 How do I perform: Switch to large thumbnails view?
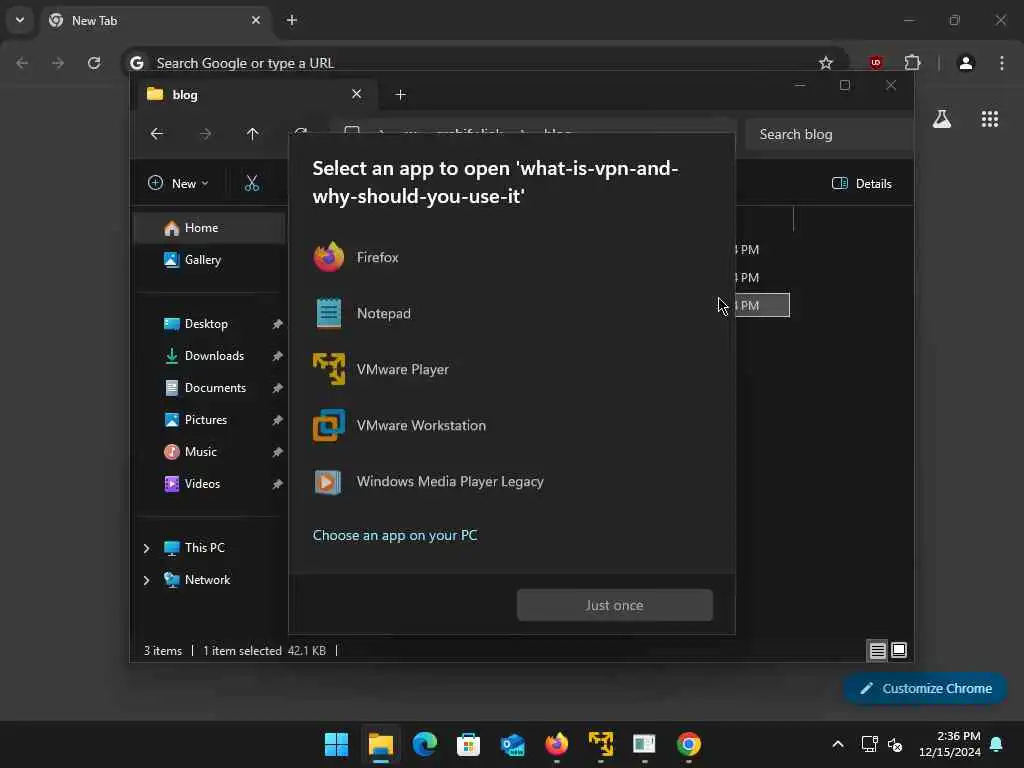point(899,650)
